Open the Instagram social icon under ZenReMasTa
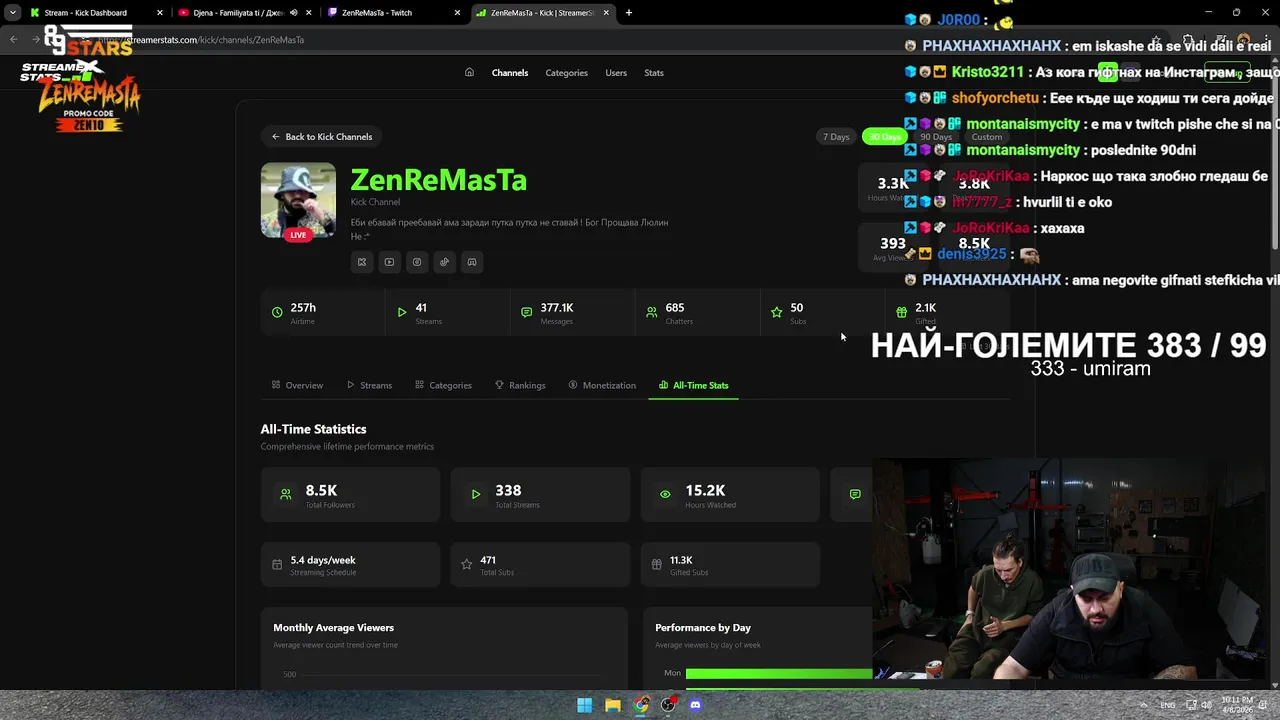Image resolution: width=1280 pixels, height=720 pixels. click(417, 262)
